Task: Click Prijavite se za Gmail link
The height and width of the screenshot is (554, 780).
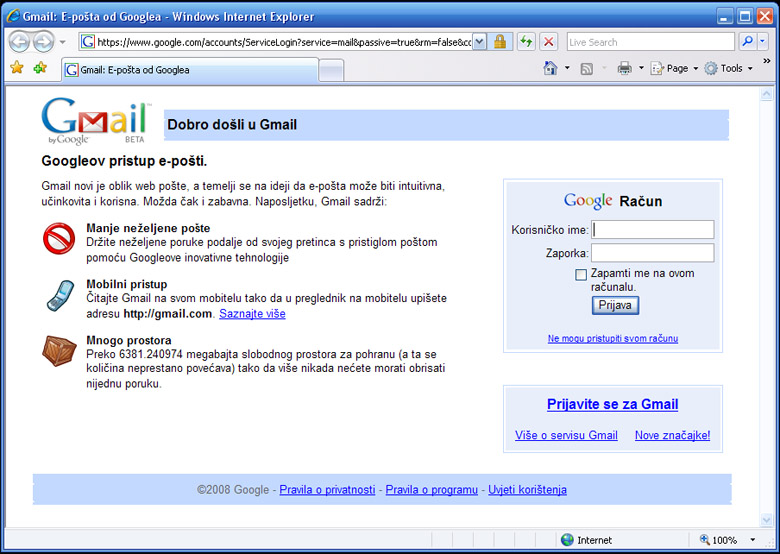Action: [612, 404]
